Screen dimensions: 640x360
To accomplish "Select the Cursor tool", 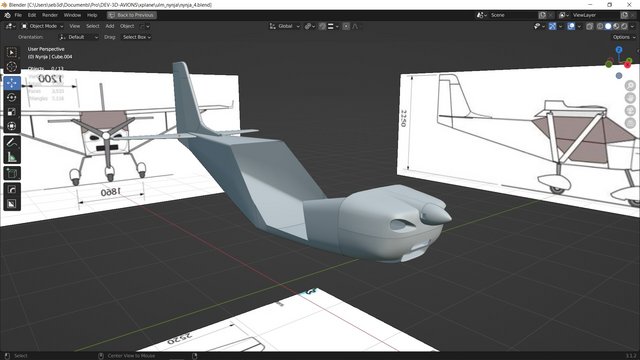I will point(12,67).
